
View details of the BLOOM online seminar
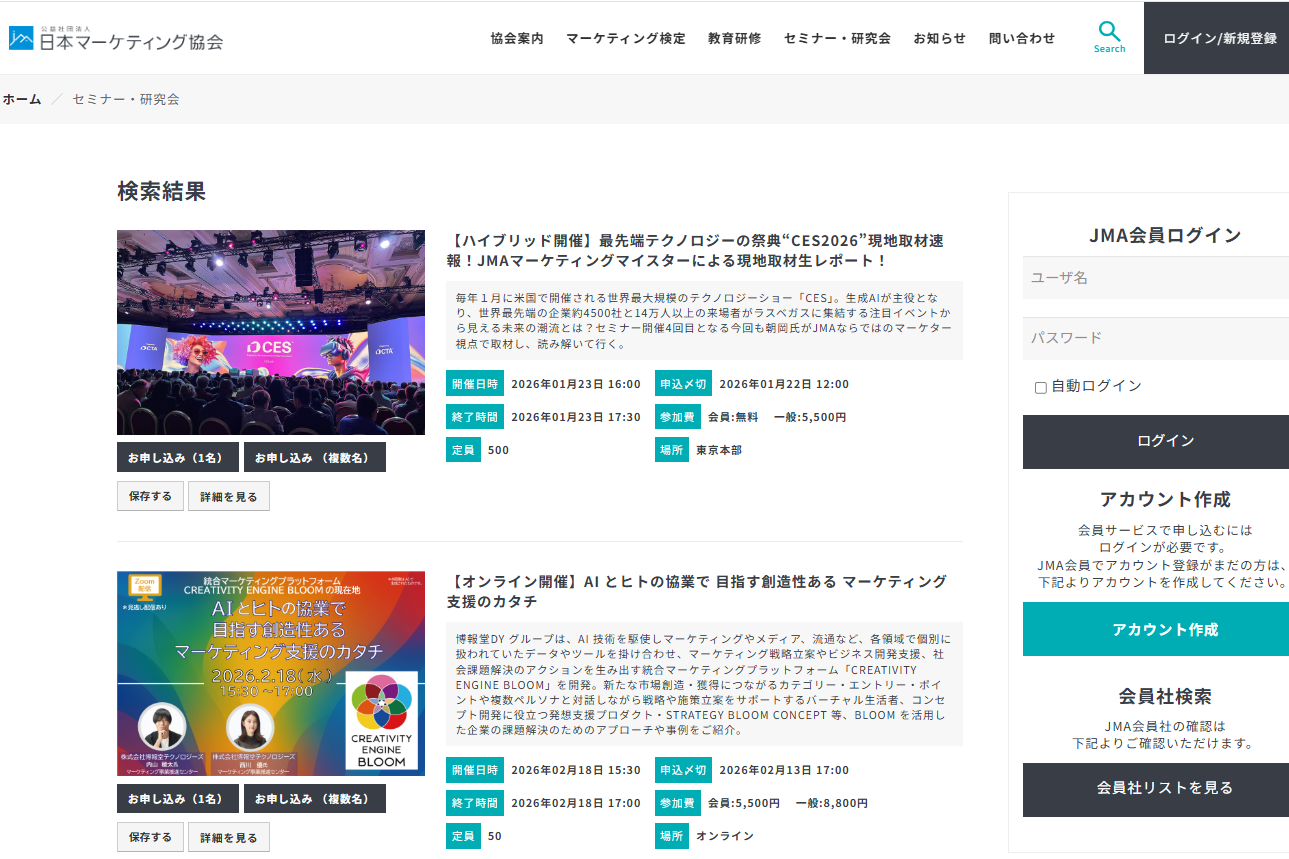[229, 837]
